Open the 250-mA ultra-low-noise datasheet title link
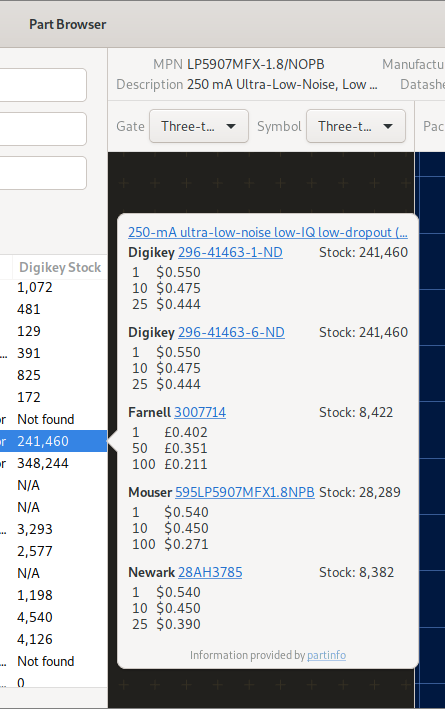This screenshot has width=445, height=709. pos(268,232)
